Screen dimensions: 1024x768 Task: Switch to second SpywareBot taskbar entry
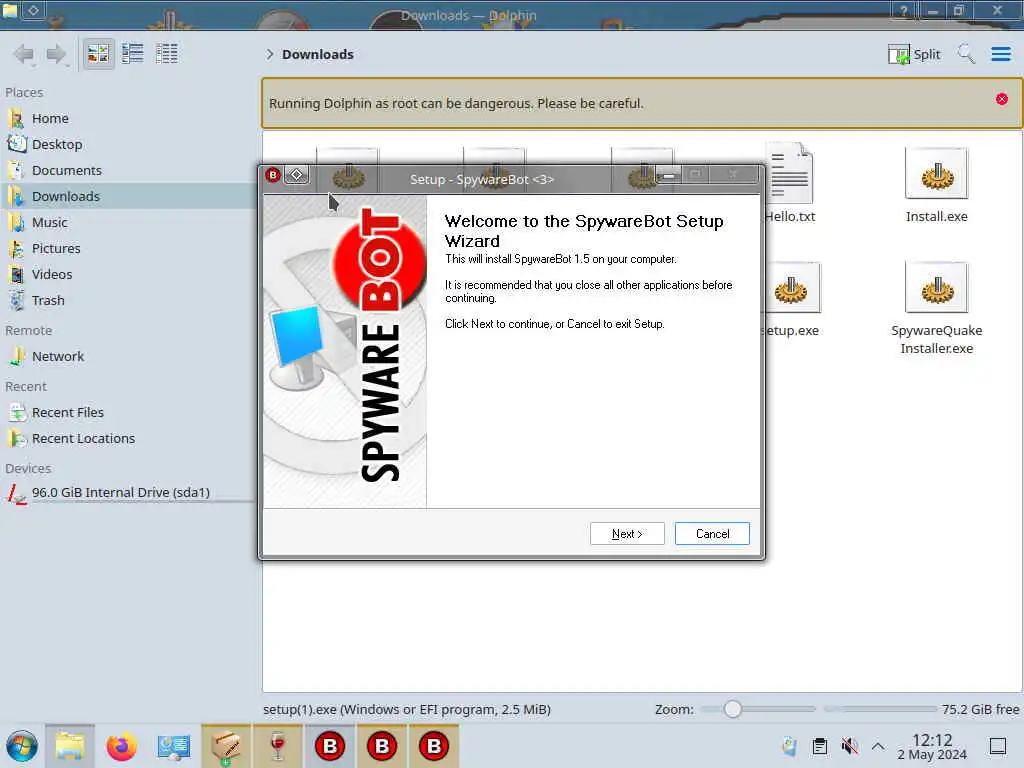point(382,746)
